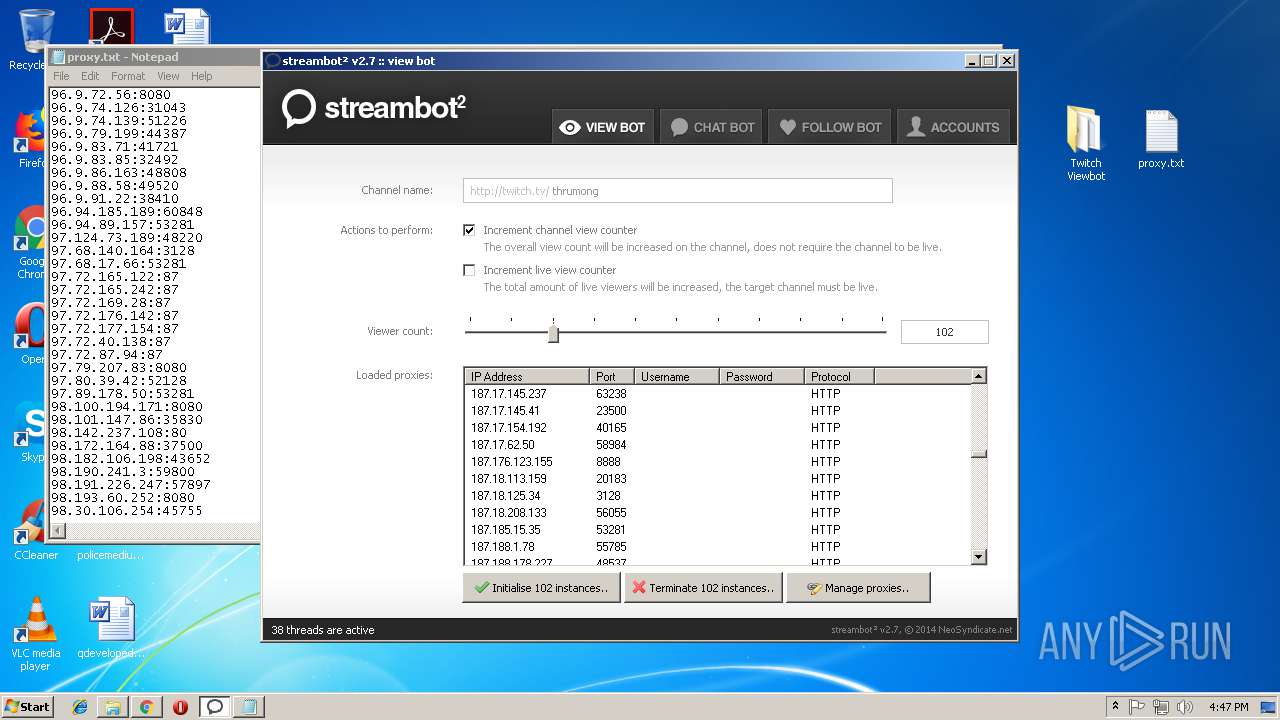Select proxy row 187.17.154.192
Screen dimensions: 1280x720
717,428
